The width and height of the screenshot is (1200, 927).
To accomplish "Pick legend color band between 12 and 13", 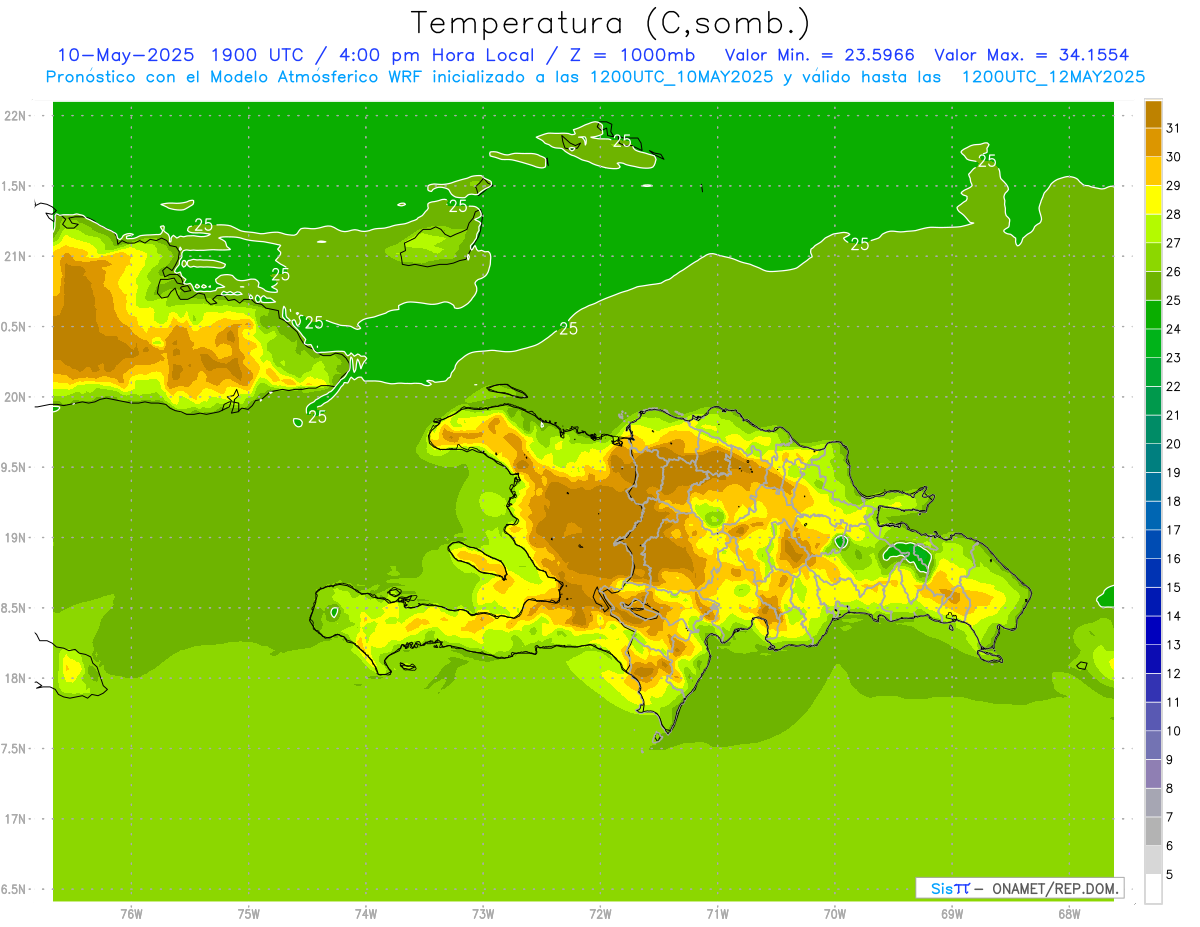I will pos(1153,659).
